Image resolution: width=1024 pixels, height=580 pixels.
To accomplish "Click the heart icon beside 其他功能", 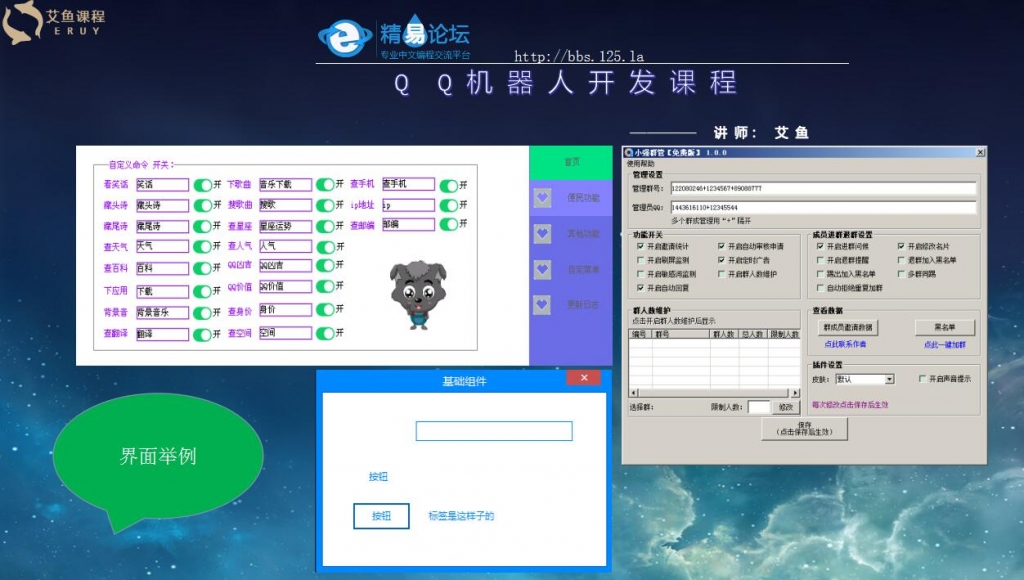I will tap(543, 234).
